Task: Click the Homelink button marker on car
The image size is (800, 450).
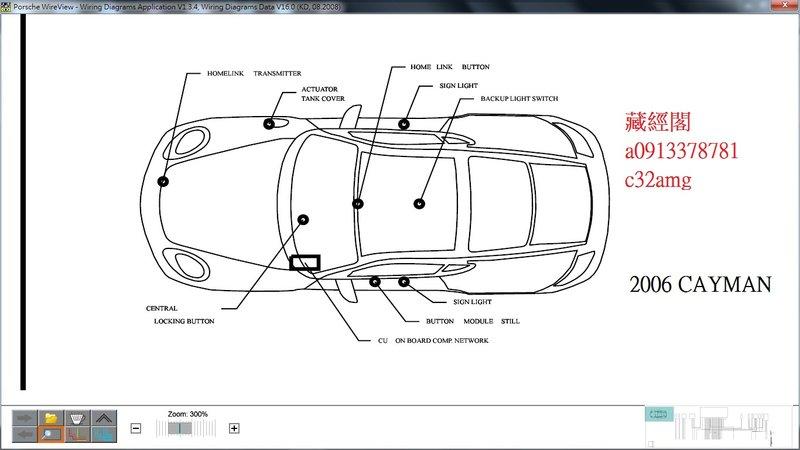Action: 357,203
